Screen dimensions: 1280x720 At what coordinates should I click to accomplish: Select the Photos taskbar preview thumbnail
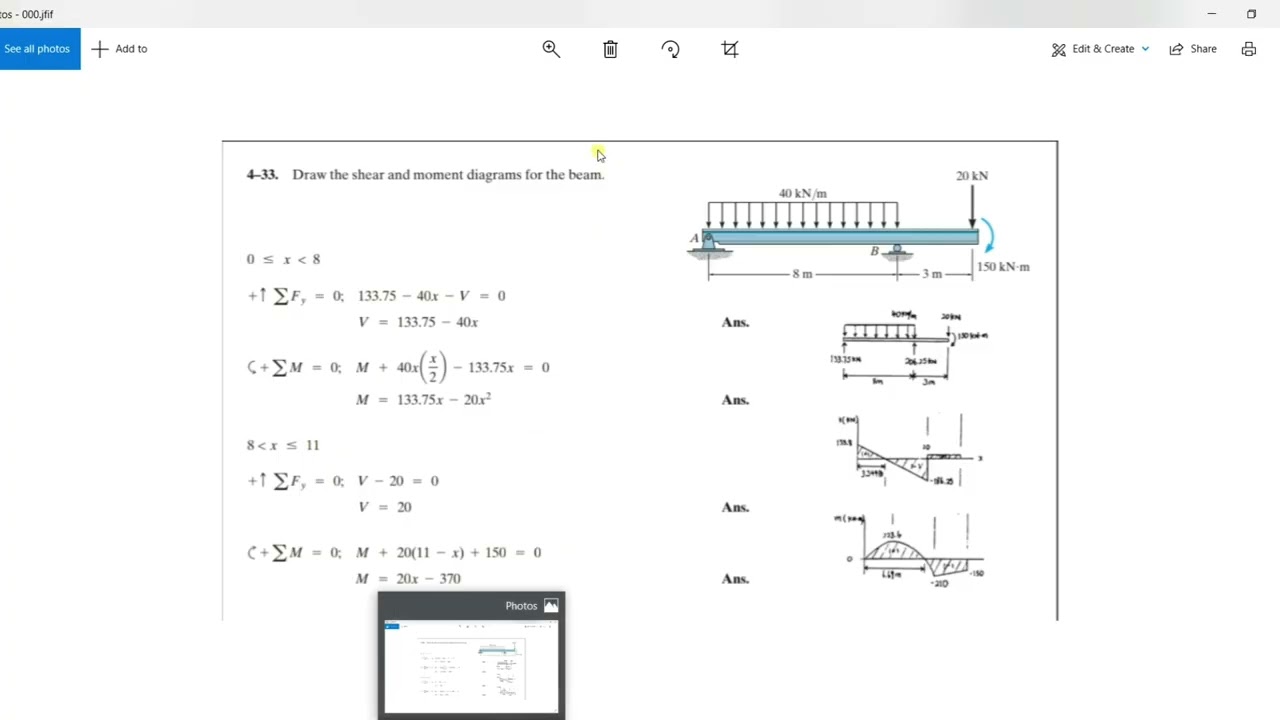(471, 666)
